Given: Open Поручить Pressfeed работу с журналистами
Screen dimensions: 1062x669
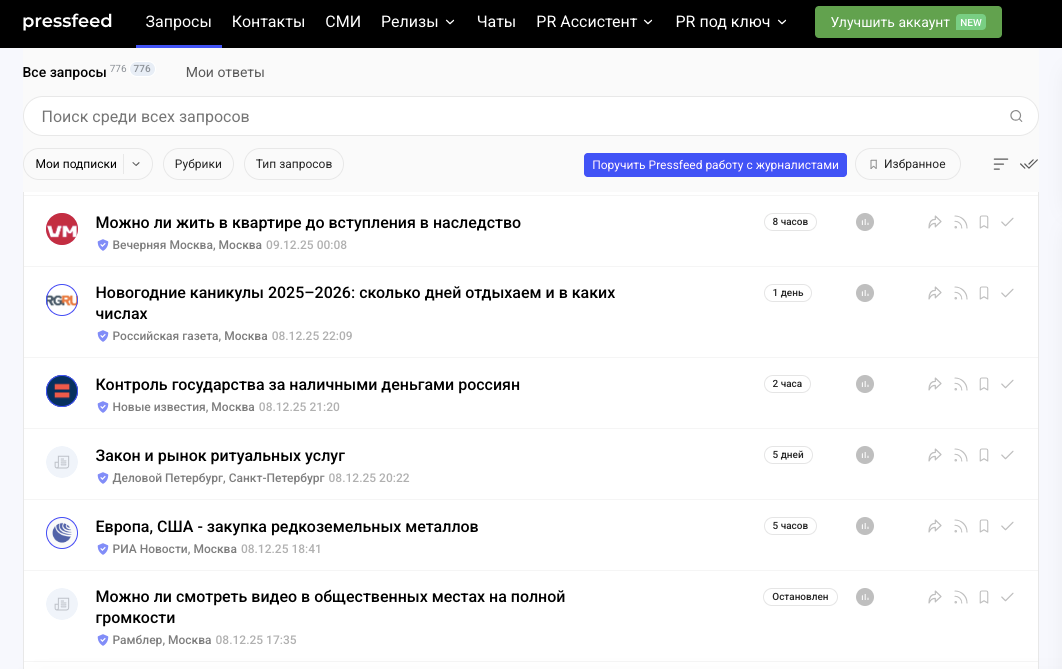Looking at the screenshot, I should 714,164.
